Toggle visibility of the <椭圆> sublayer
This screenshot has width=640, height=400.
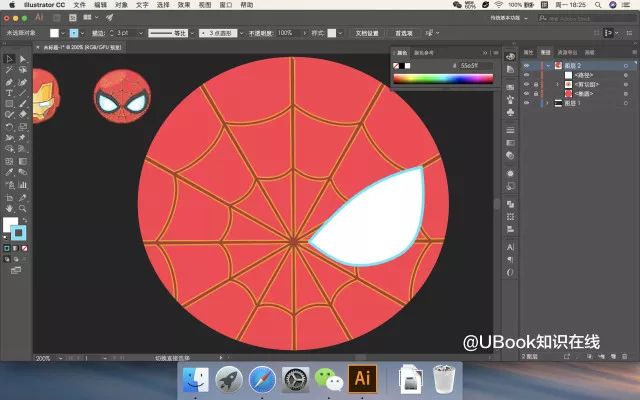pyautogui.click(x=527, y=94)
